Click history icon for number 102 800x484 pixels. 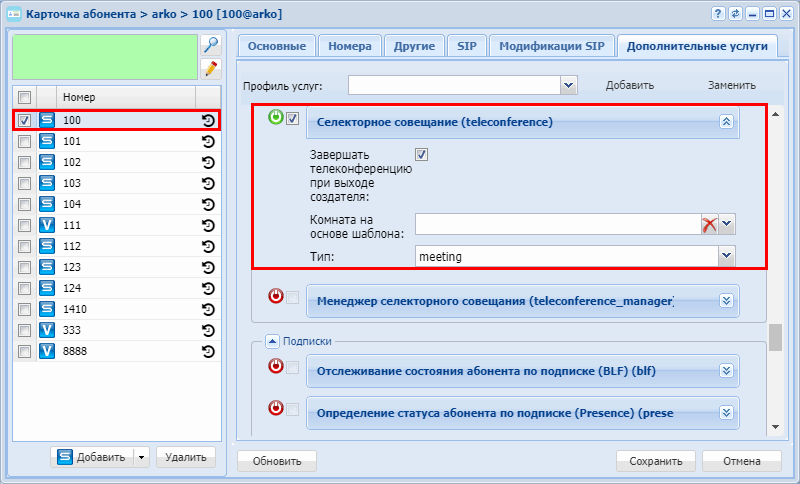pyautogui.click(x=208, y=162)
